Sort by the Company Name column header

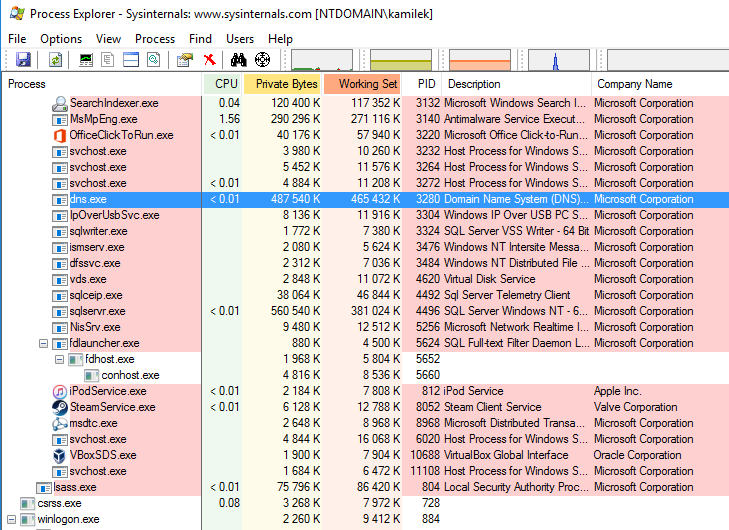(660, 84)
